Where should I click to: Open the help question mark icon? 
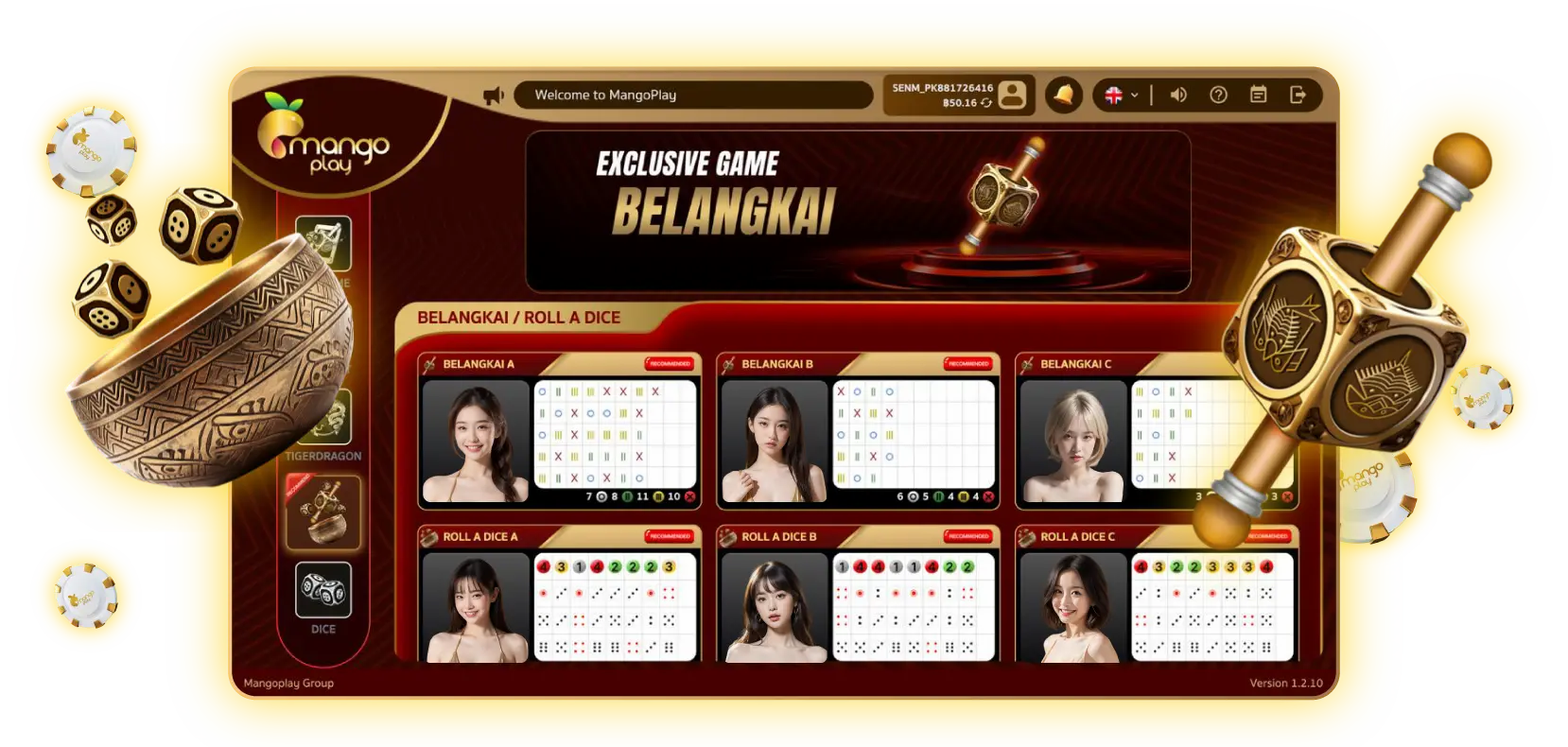pos(1218,95)
